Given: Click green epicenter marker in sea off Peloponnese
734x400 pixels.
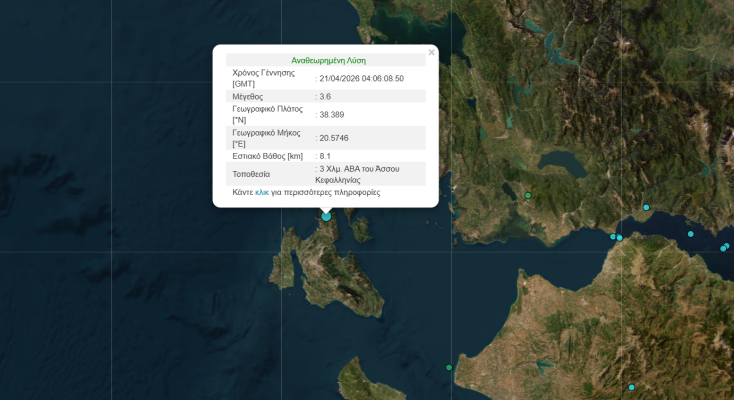Looking at the screenshot, I should [x=449, y=367].
